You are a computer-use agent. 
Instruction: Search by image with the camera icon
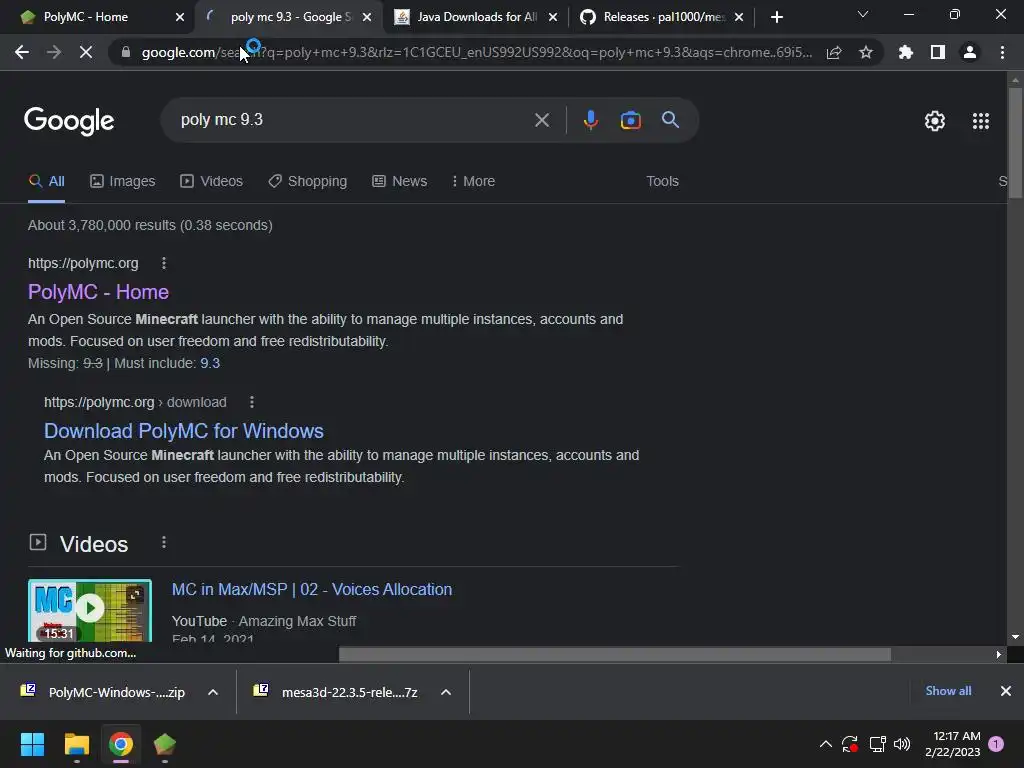(x=630, y=120)
